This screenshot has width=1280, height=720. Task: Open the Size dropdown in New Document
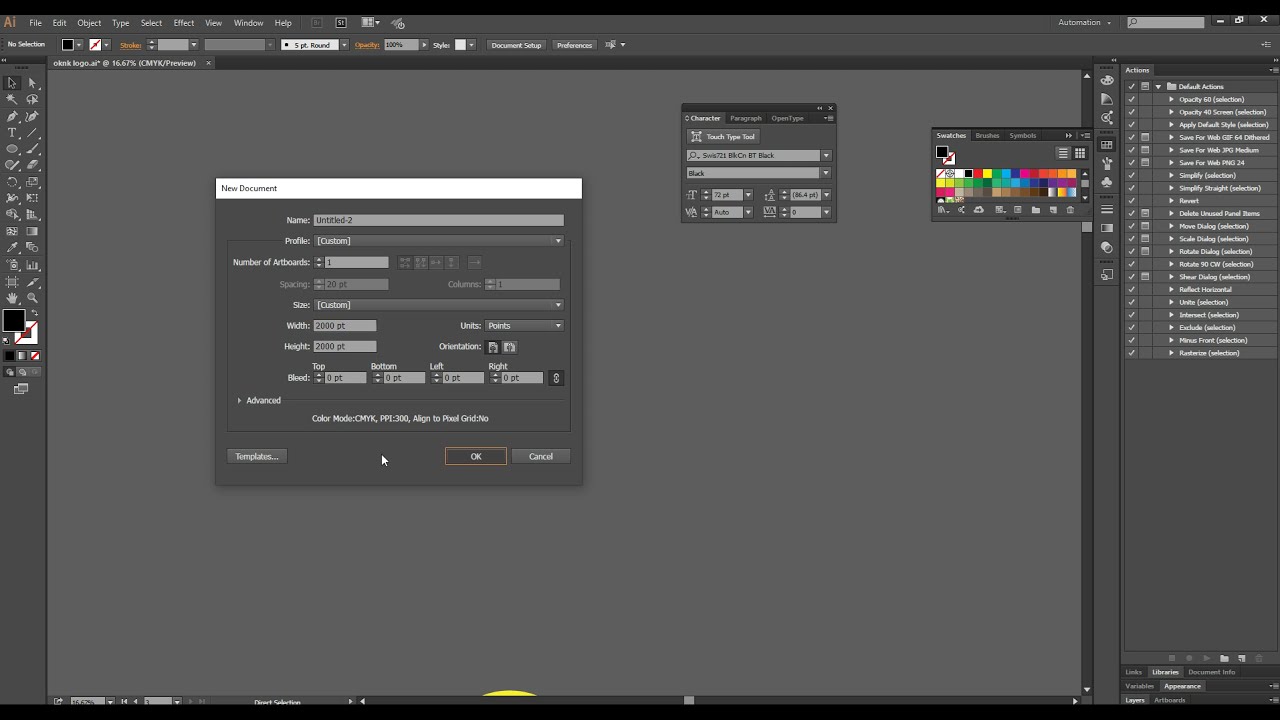pyautogui.click(x=439, y=305)
